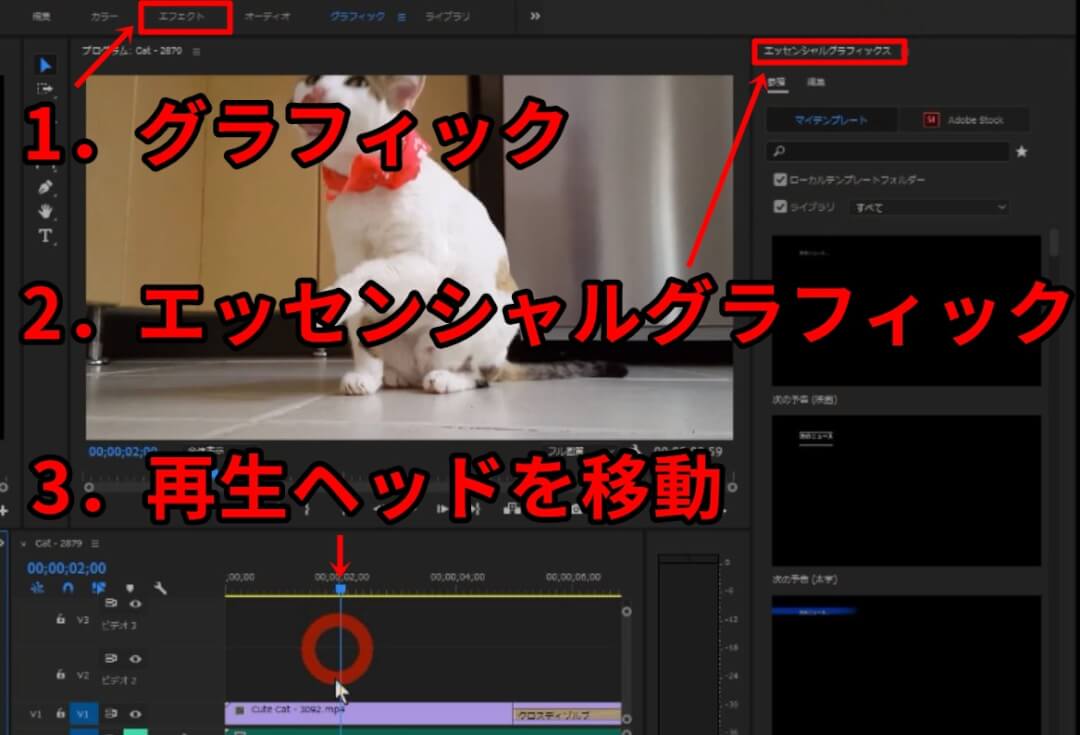
Task: Toggle nest-sequence insert icon in timeline
Action: pyautogui.click(x=37, y=588)
